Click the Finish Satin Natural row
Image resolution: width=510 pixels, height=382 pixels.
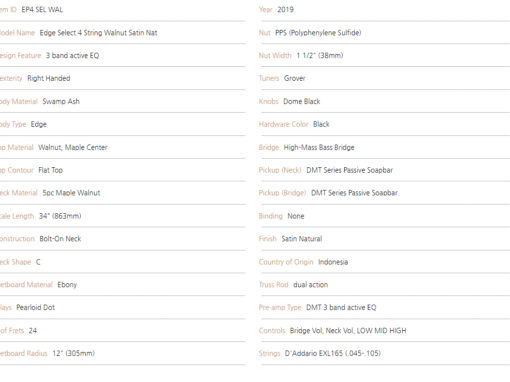pos(384,239)
